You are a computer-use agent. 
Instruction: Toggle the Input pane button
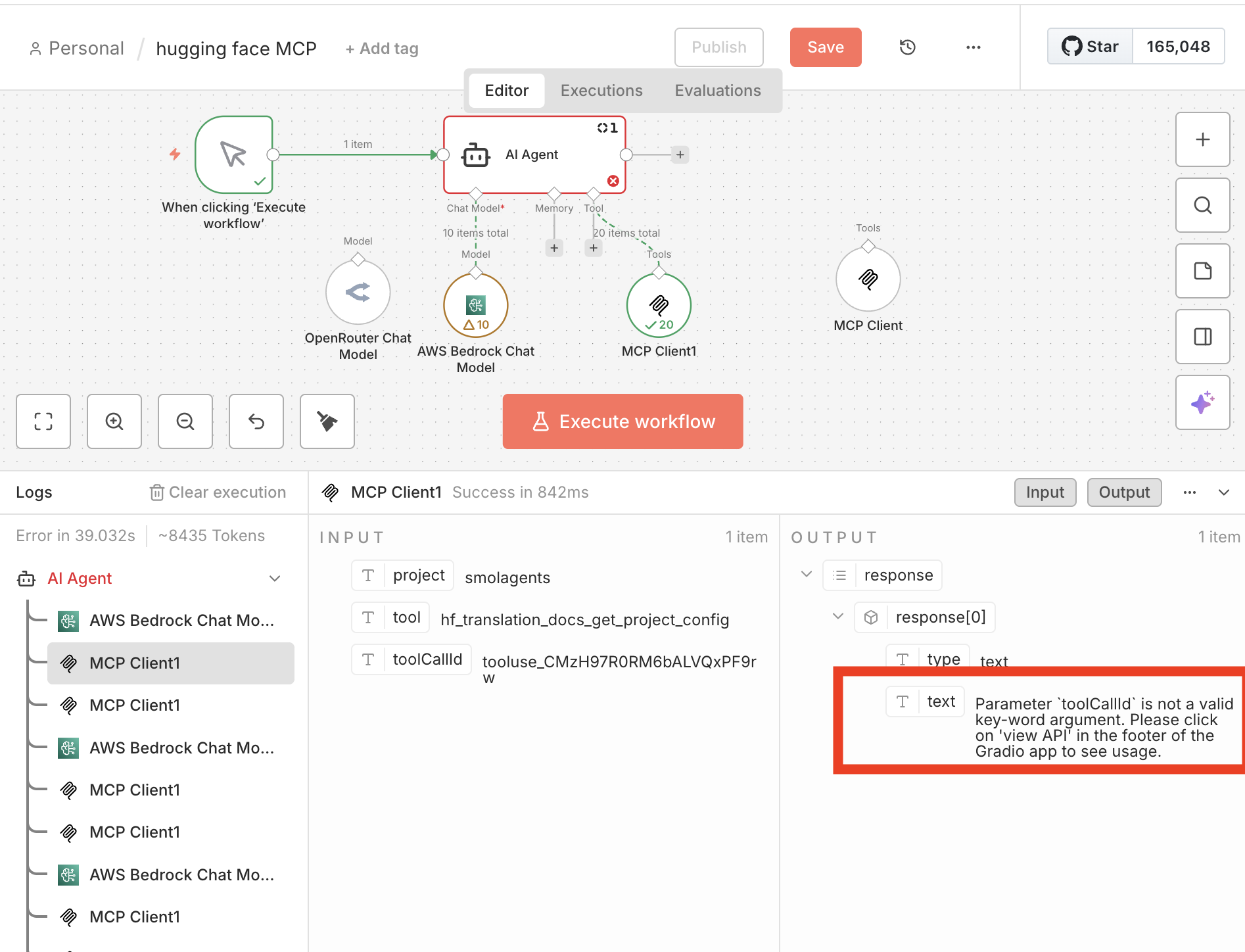tap(1045, 492)
